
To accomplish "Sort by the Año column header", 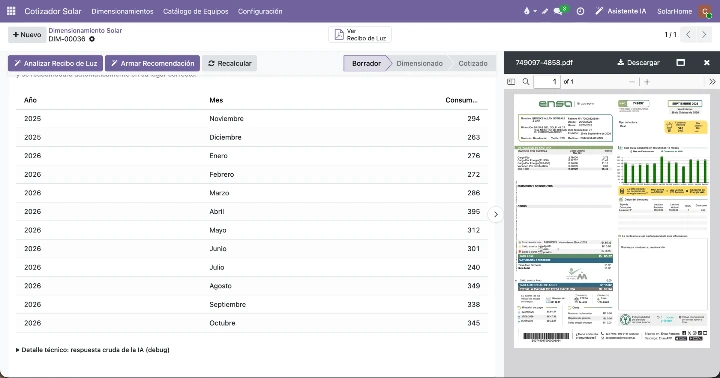I will click(30, 100).
